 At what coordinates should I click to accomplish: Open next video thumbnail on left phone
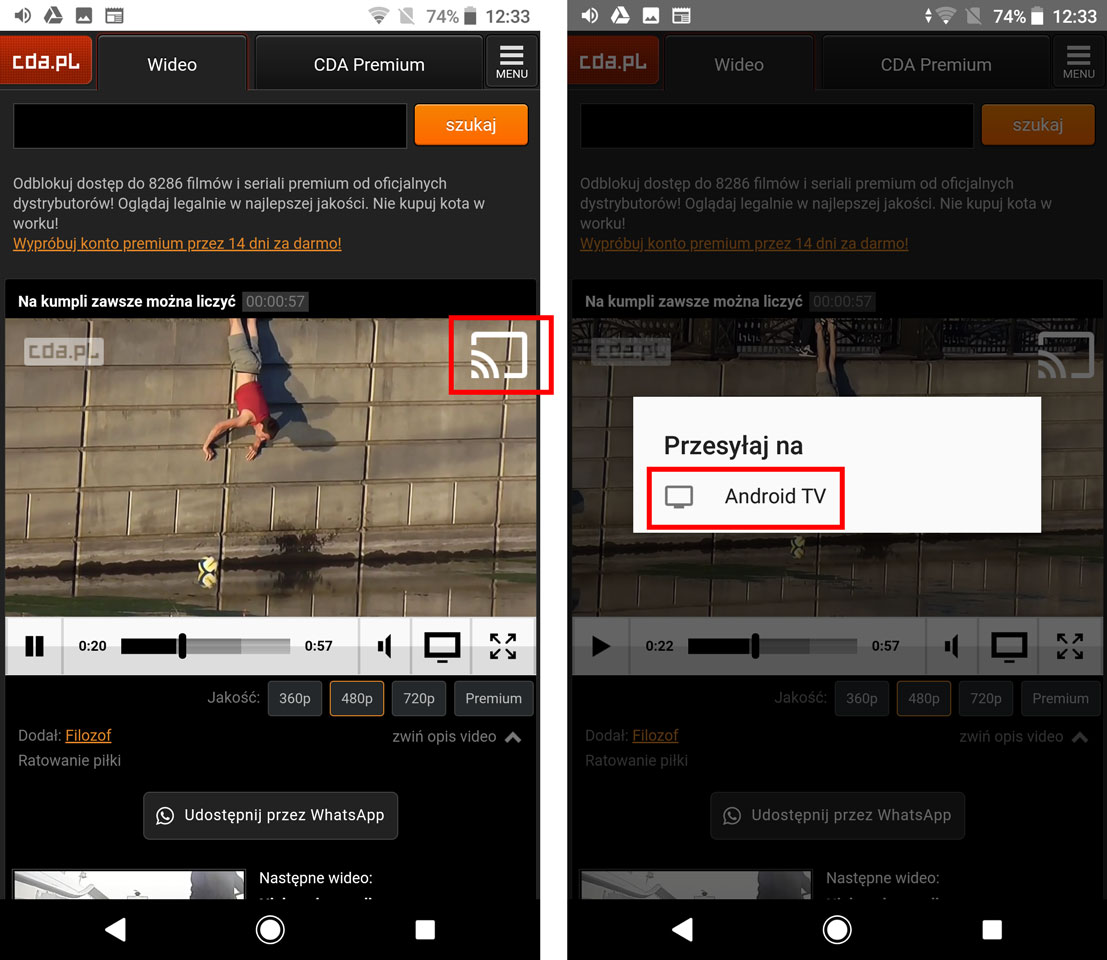pos(129,884)
